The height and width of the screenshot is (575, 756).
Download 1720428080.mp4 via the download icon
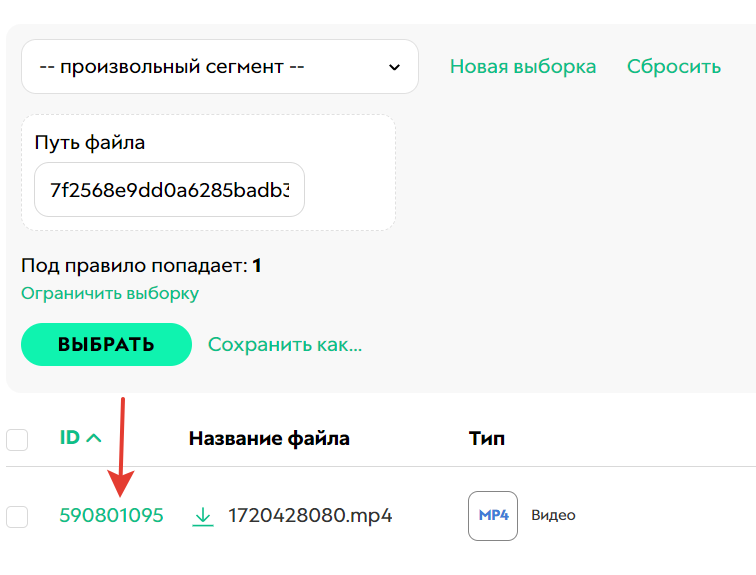[203, 516]
